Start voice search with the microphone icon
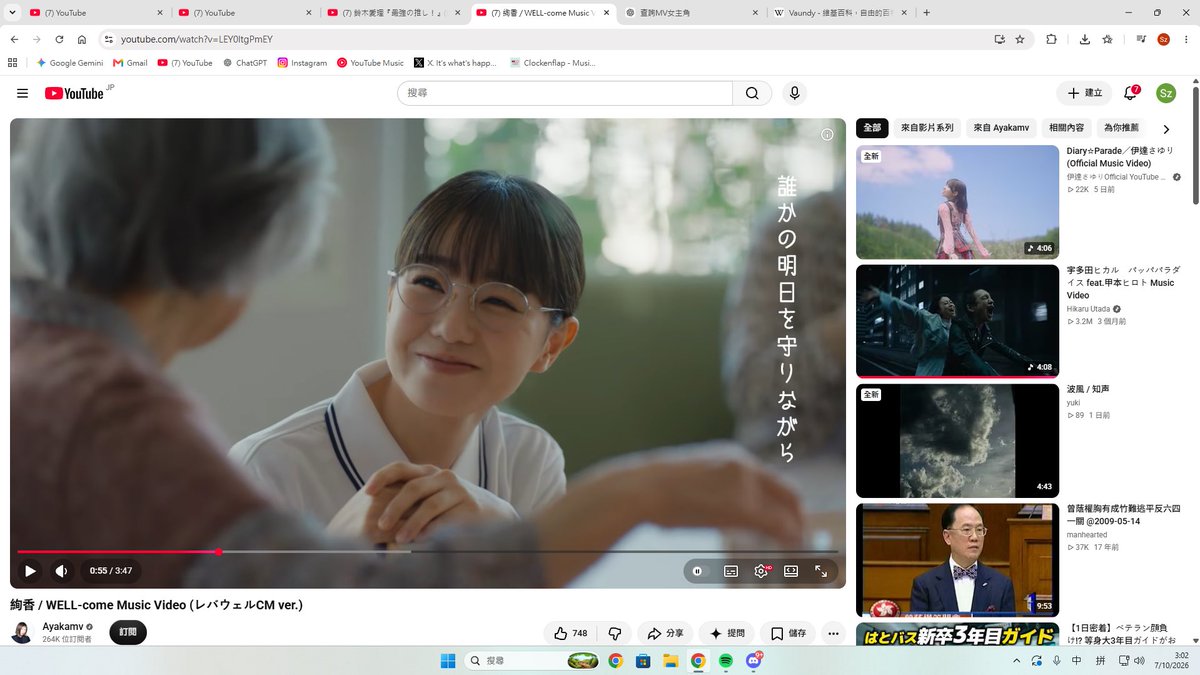Screen dimensions: 1200x675 pos(794,93)
